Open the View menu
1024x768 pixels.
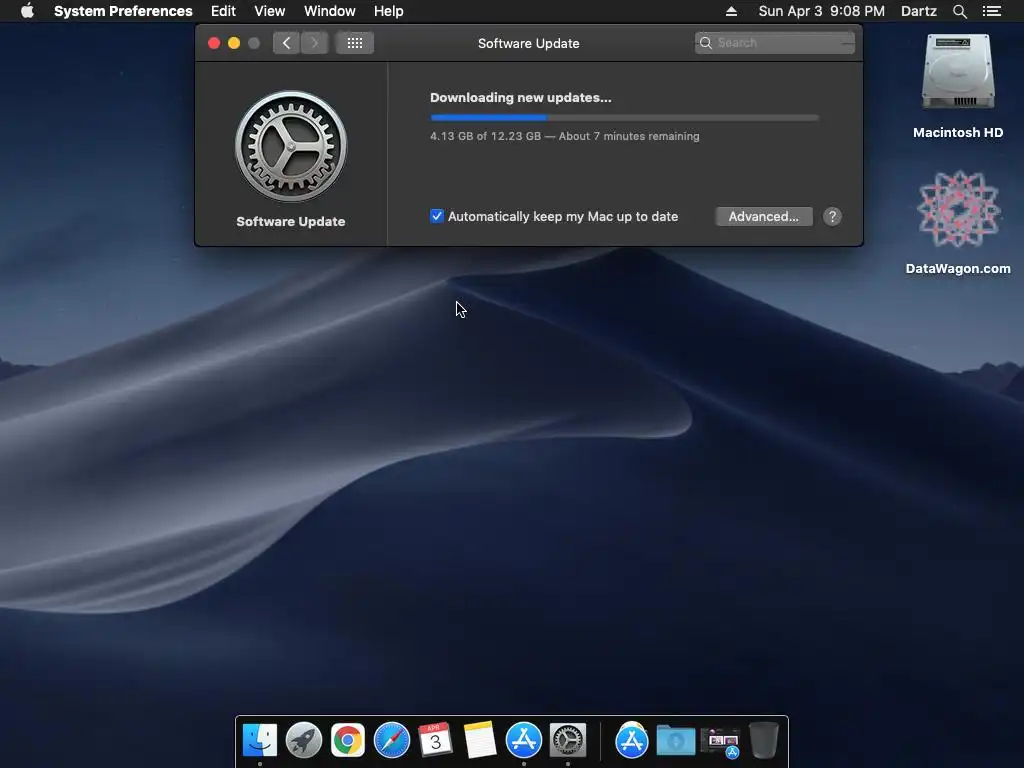(x=270, y=11)
